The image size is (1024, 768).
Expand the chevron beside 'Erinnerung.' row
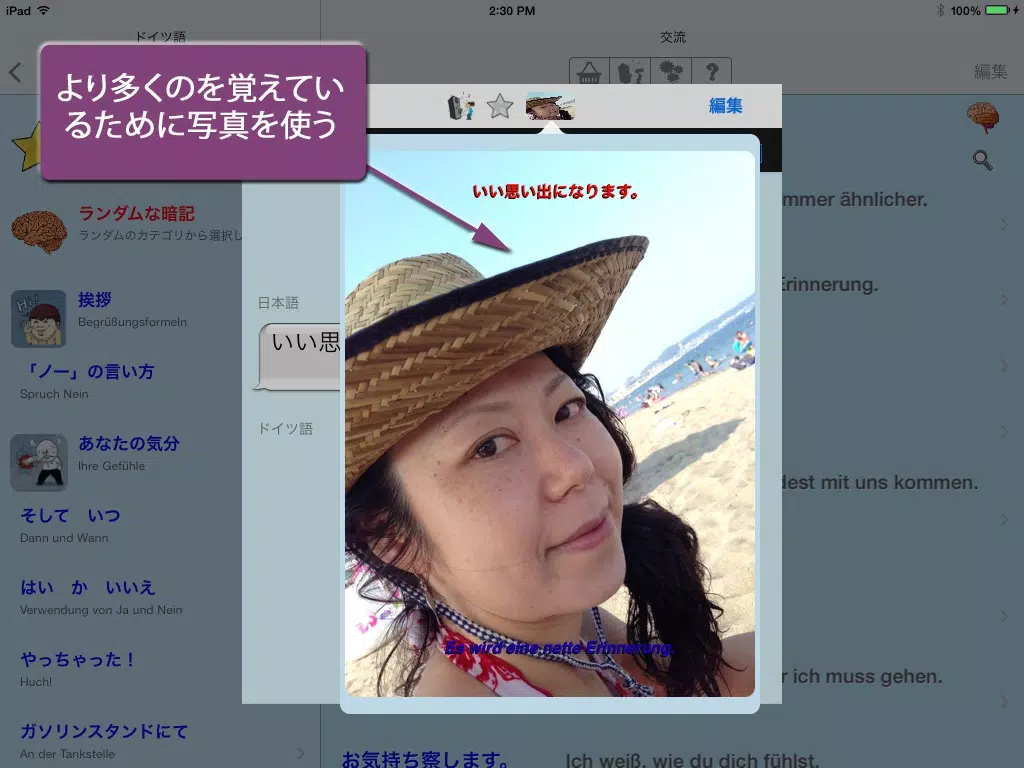(x=1004, y=299)
